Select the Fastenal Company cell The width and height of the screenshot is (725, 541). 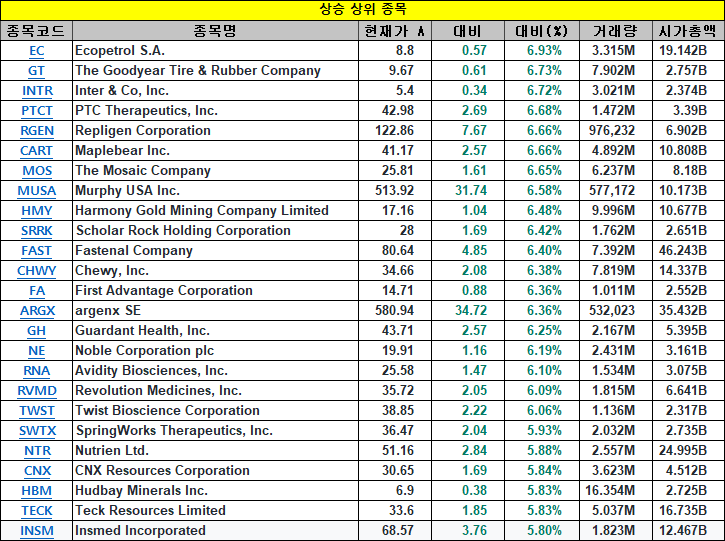click(x=215, y=251)
